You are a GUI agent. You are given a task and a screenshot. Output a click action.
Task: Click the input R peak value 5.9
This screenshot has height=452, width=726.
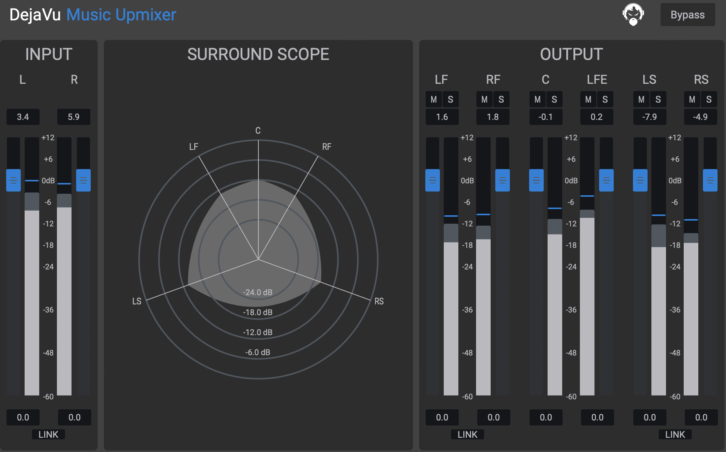tap(74, 117)
